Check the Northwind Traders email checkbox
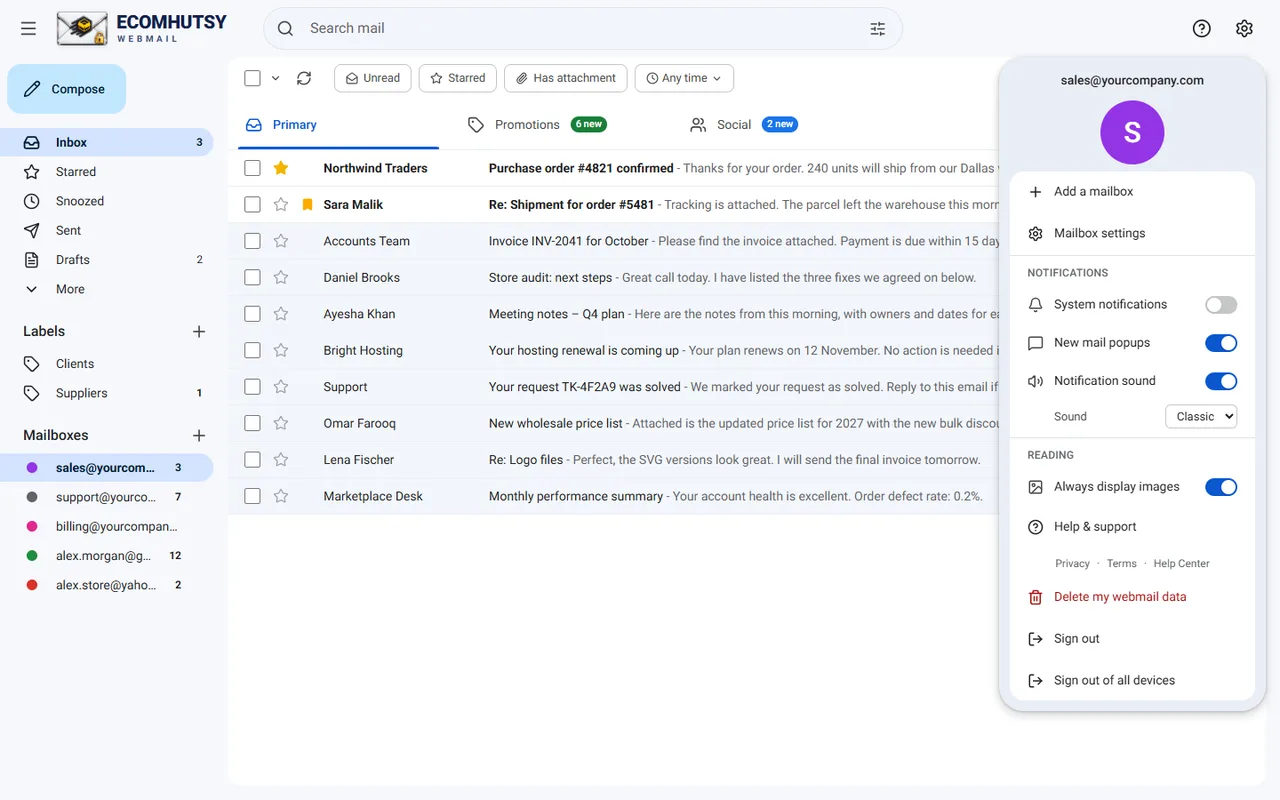Screen dimensions: 1280x800 [252, 168]
